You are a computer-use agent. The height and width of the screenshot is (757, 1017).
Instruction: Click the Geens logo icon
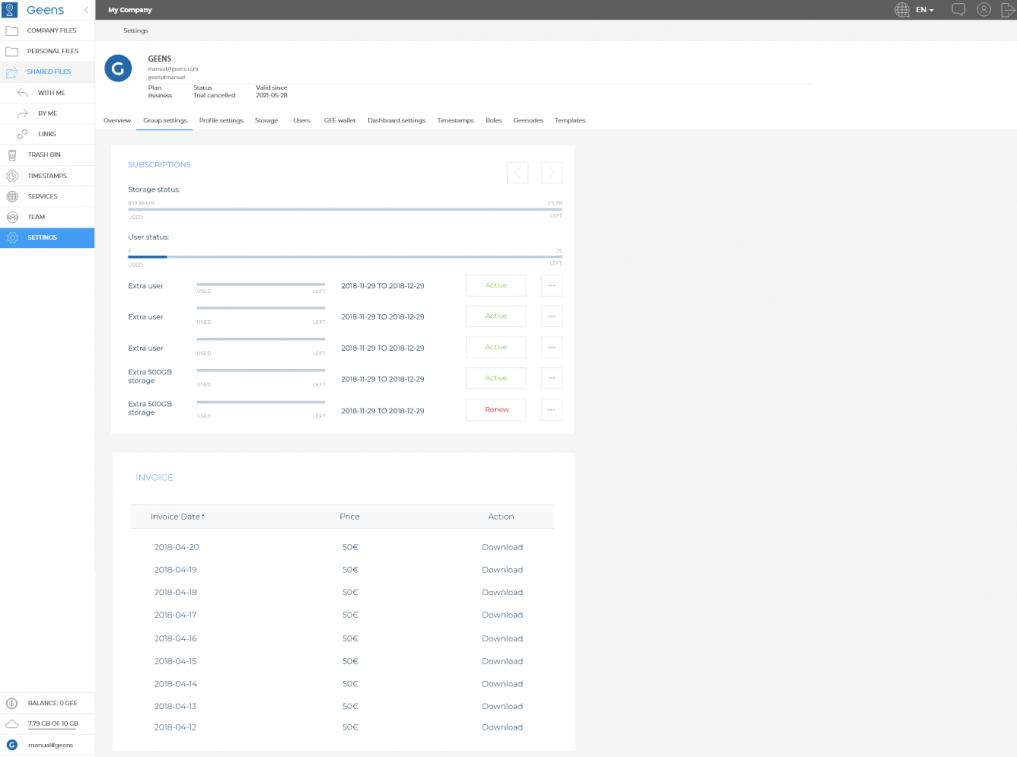click(10, 10)
